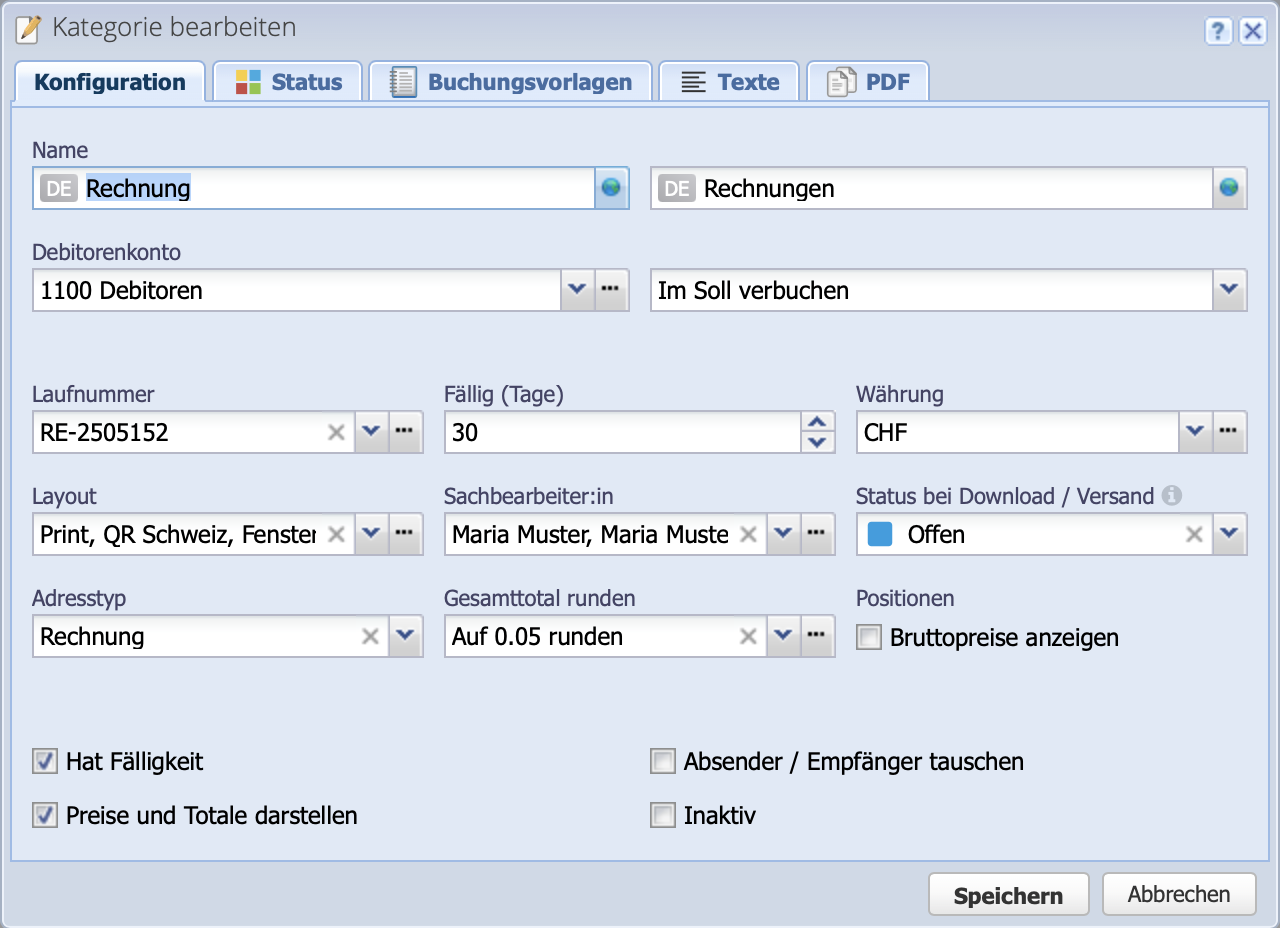
Task: Open the ellipsis picker for Debitorenkonto
Action: (x=611, y=290)
